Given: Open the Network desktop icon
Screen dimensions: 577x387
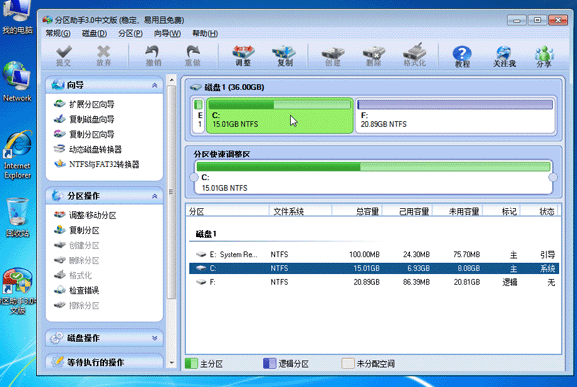Looking at the screenshot, I should point(17,82).
